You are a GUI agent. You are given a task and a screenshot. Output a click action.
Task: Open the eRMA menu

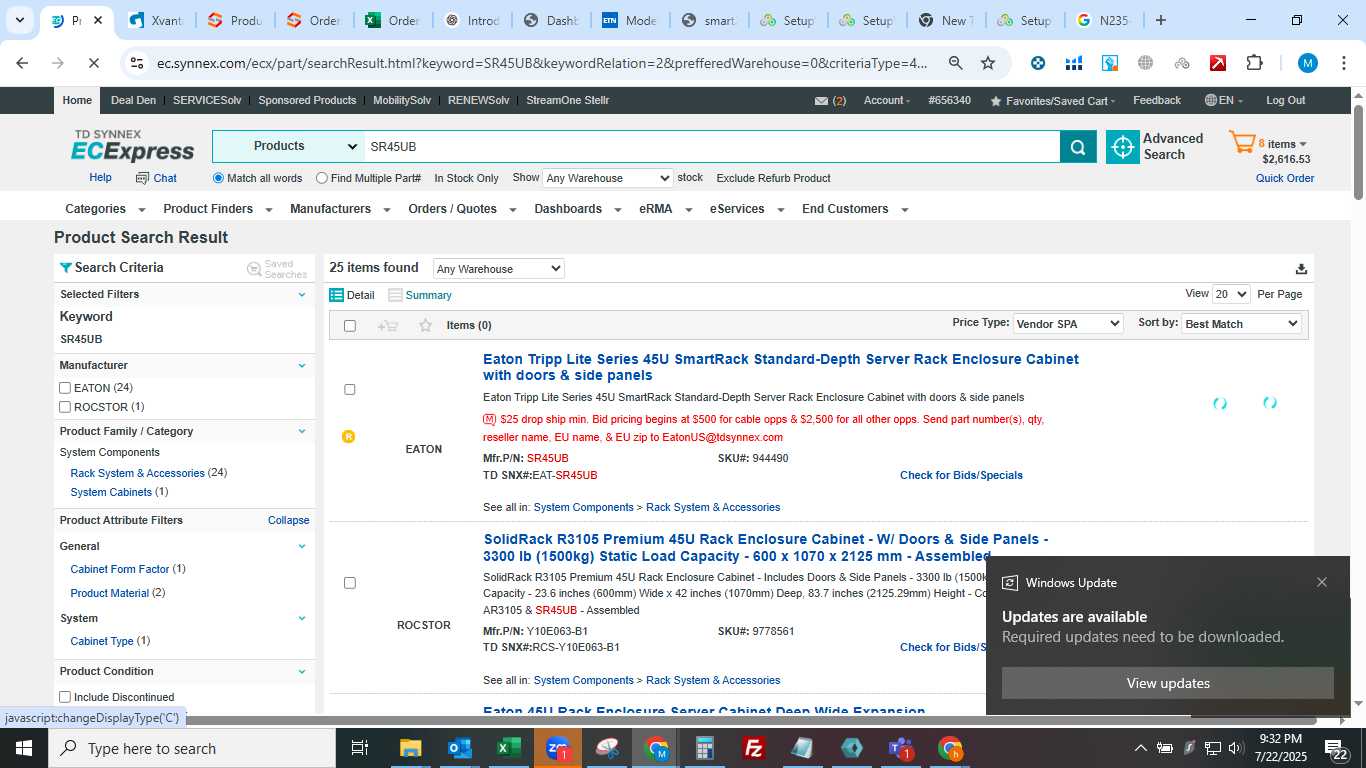point(665,209)
